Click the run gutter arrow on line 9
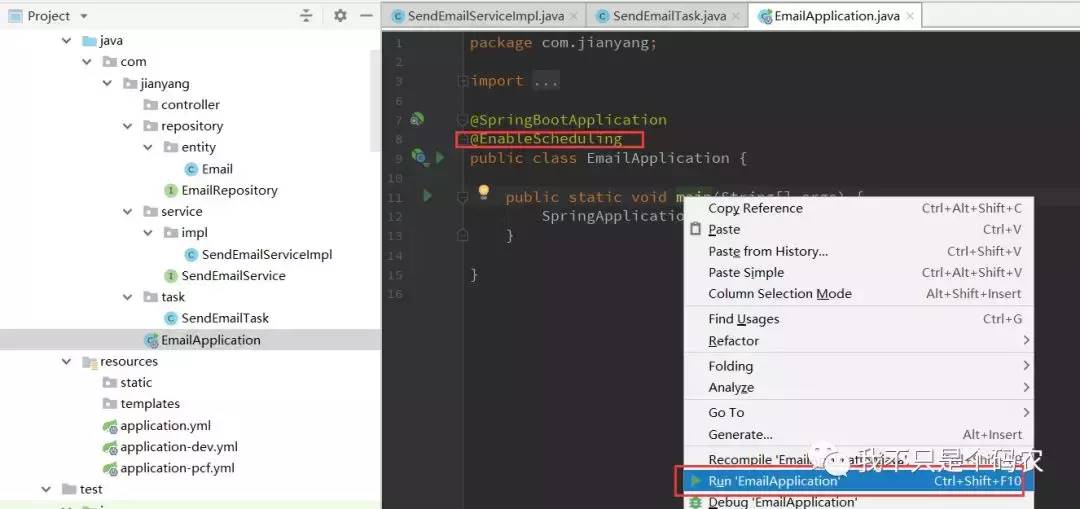The image size is (1080, 509). pyautogui.click(x=439, y=158)
